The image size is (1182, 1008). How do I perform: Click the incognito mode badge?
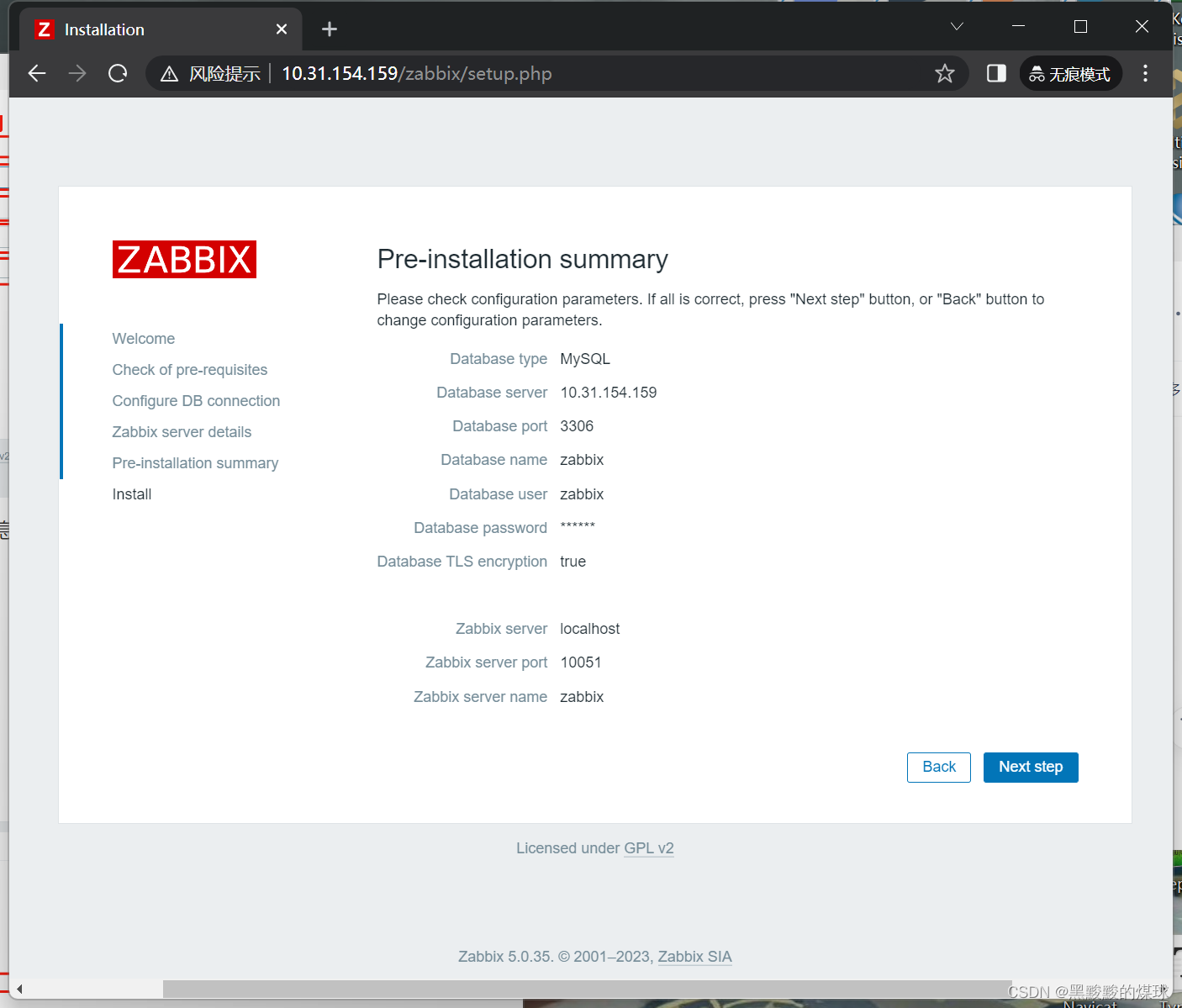coord(1070,73)
